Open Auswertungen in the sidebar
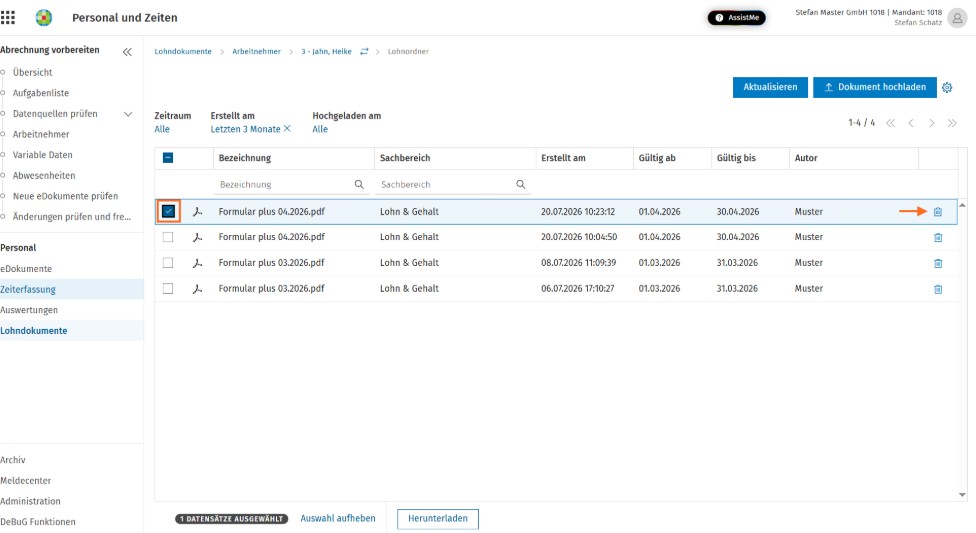The width and height of the screenshot is (976, 533). 29,310
